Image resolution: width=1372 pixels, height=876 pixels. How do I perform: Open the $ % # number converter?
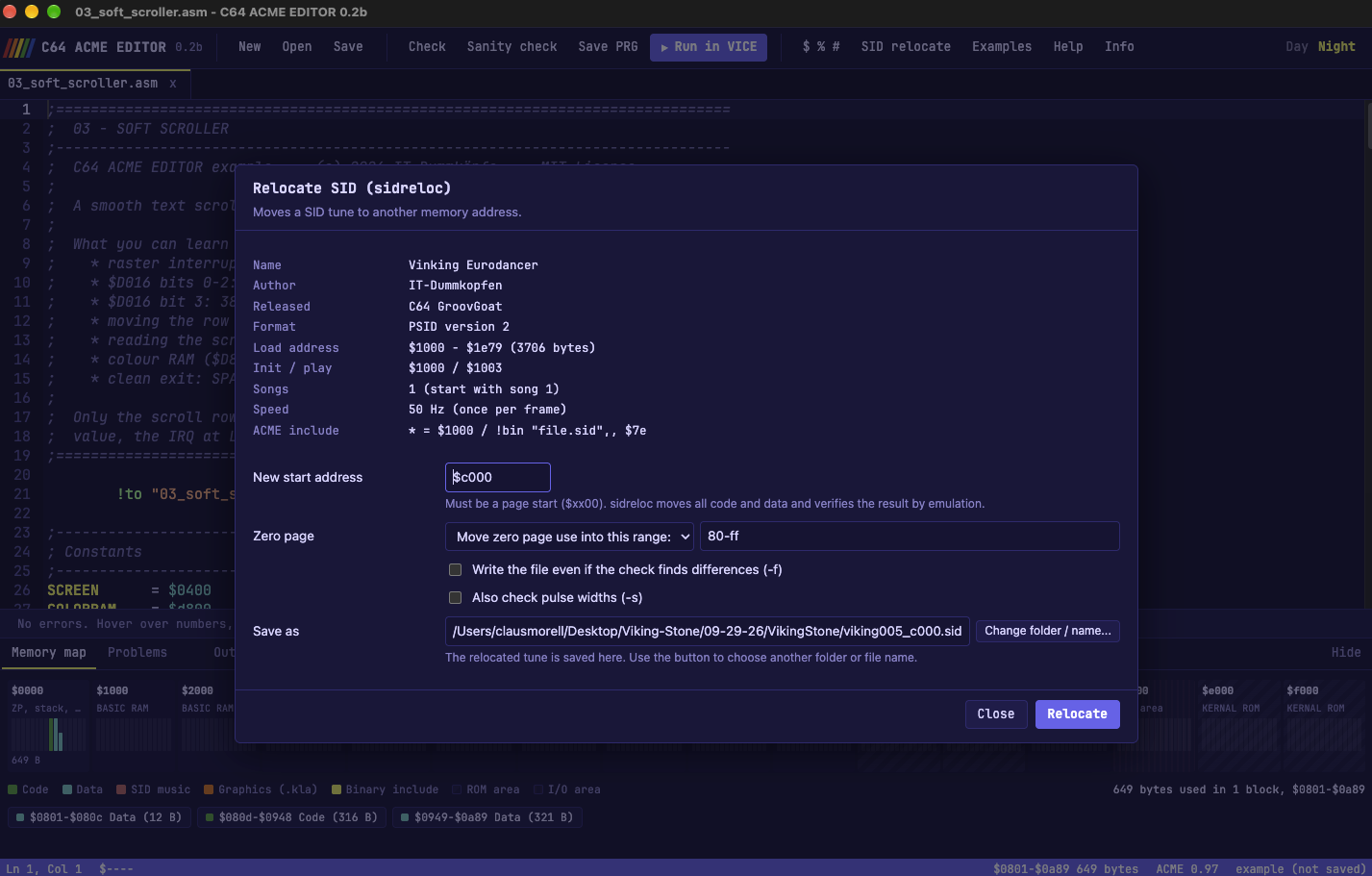[x=821, y=47]
